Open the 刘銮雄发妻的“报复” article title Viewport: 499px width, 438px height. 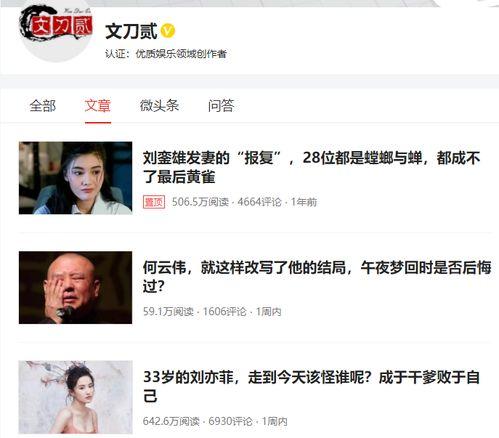point(311,167)
